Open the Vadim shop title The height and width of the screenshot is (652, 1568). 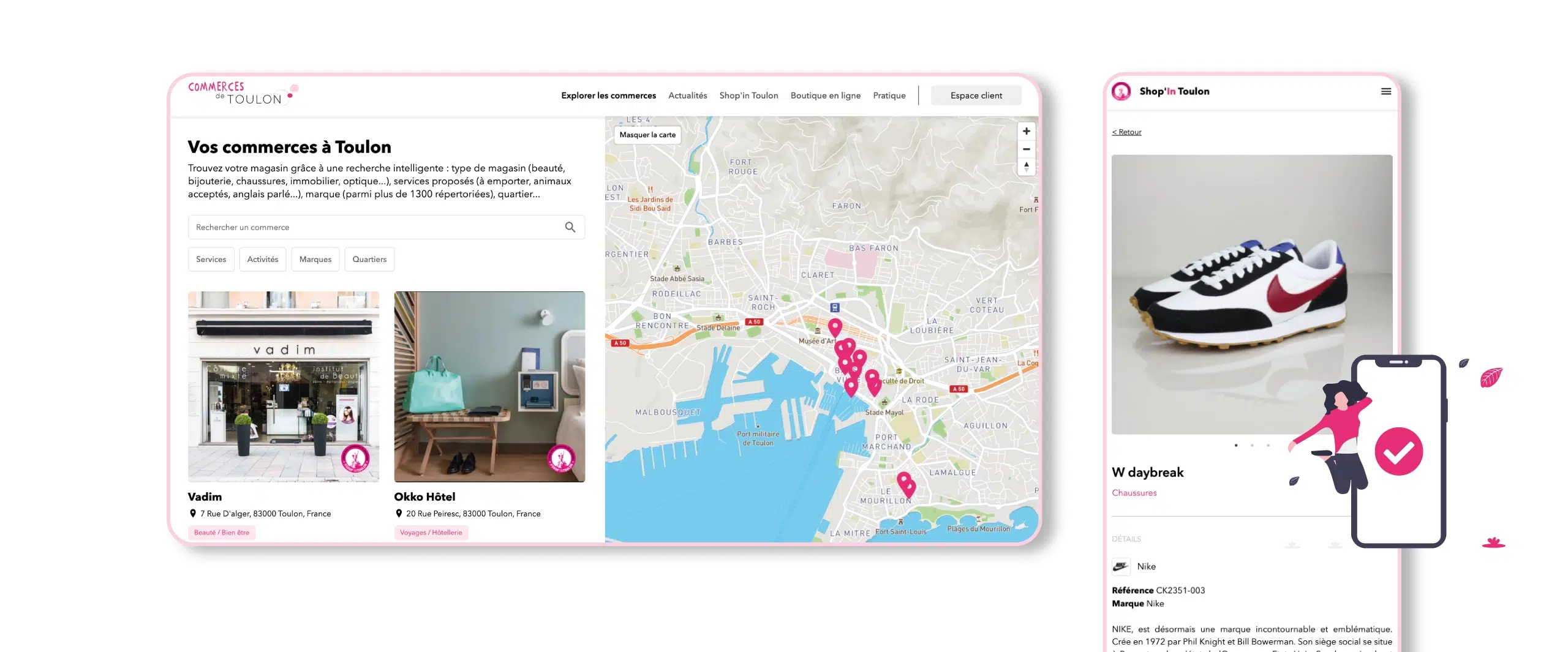tap(205, 496)
